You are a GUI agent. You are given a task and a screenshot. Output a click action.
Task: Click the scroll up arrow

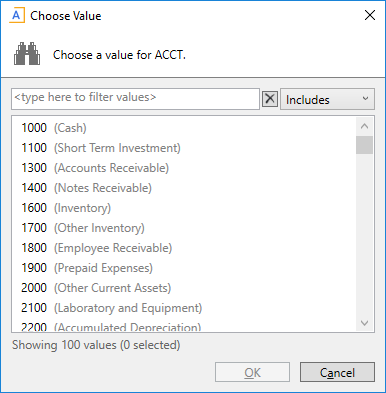point(364,126)
